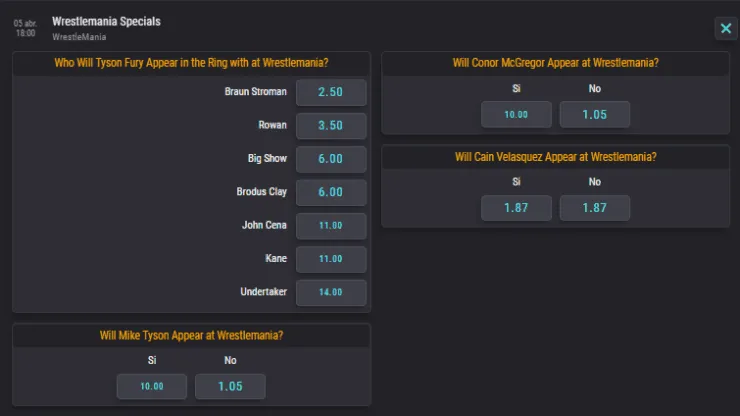The image size is (740, 416).
Task: Bet No on Mike Tyson appearing
Action: pyautogui.click(x=230, y=386)
